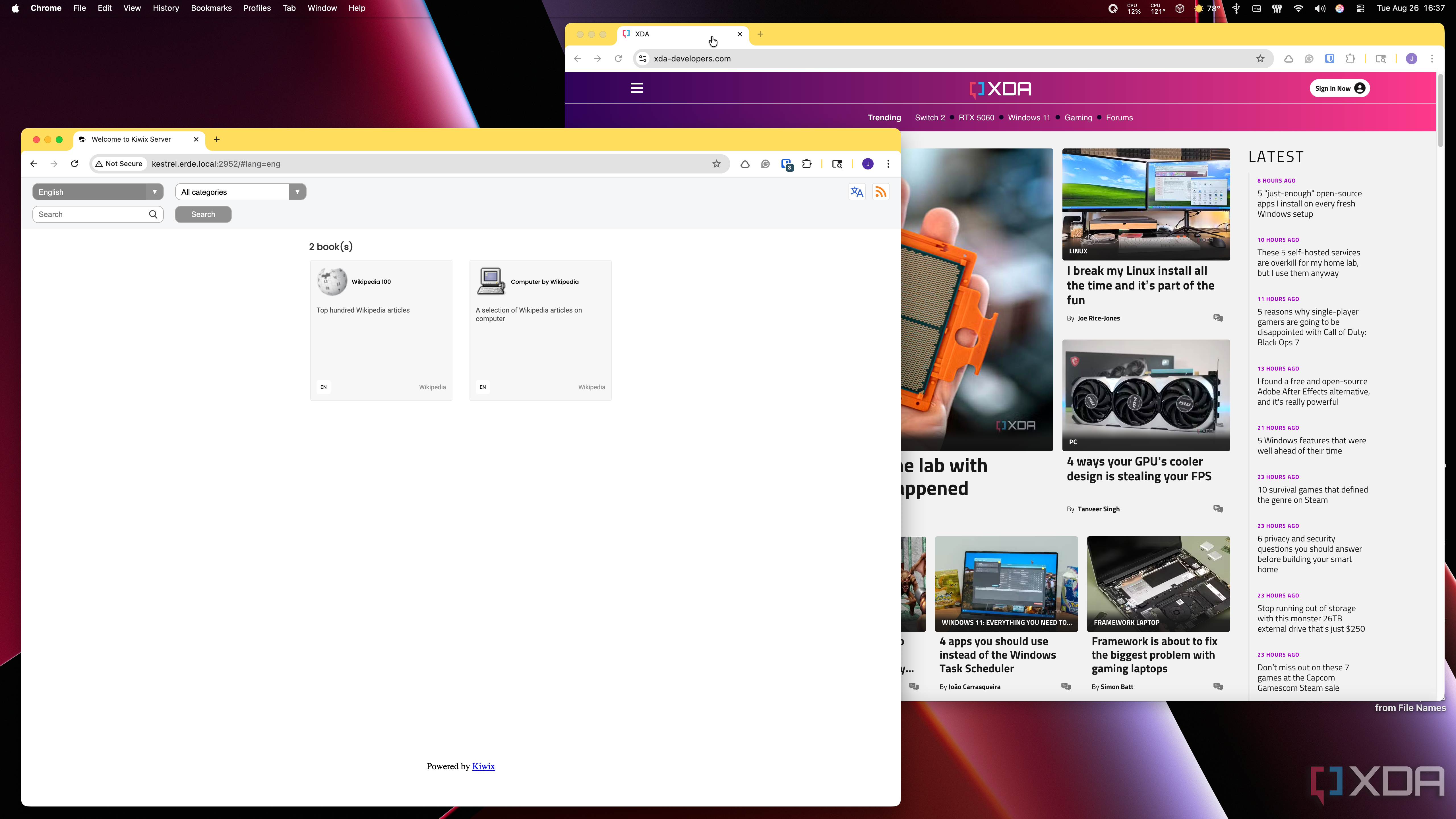The height and width of the screenshot is (819, 1456).
Task: Open Control Center in the menu bar
Action: coord(1360,8)
